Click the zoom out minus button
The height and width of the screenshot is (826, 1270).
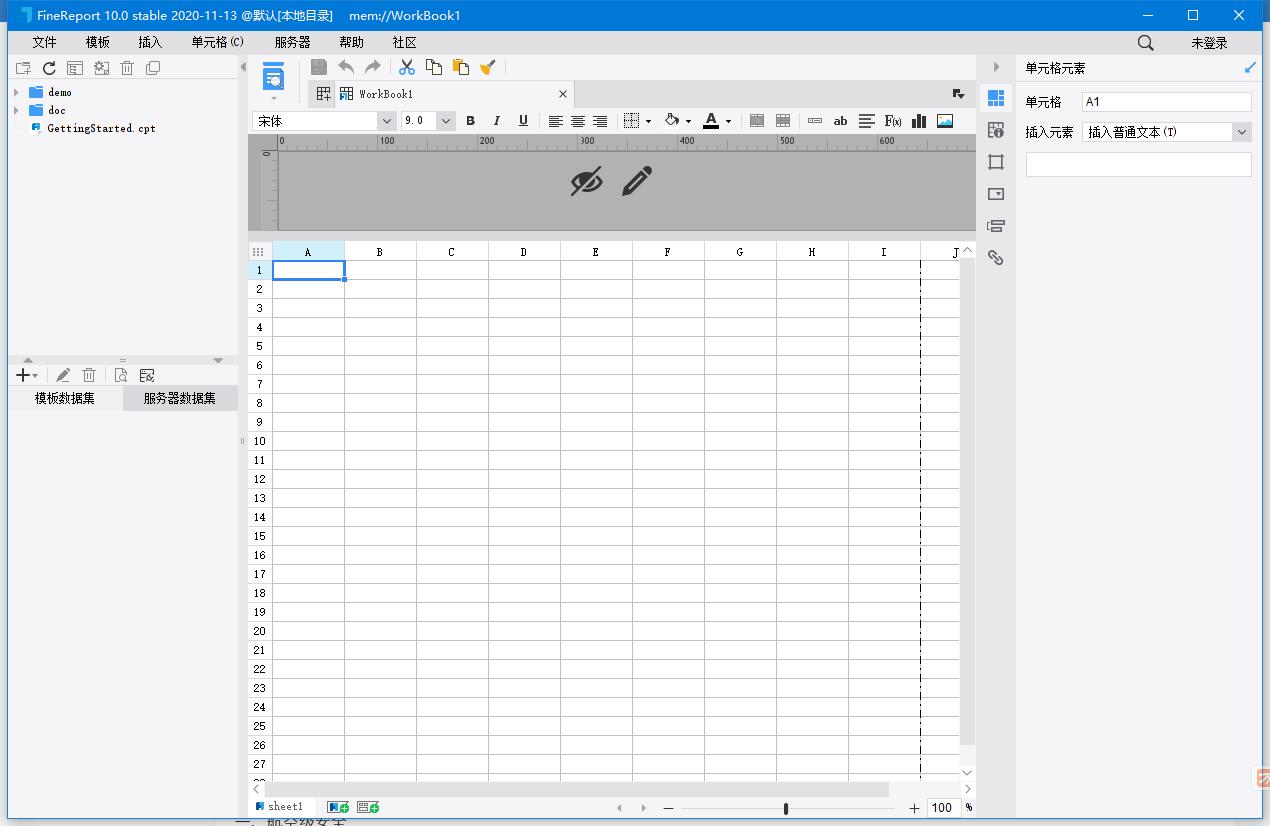668,808
